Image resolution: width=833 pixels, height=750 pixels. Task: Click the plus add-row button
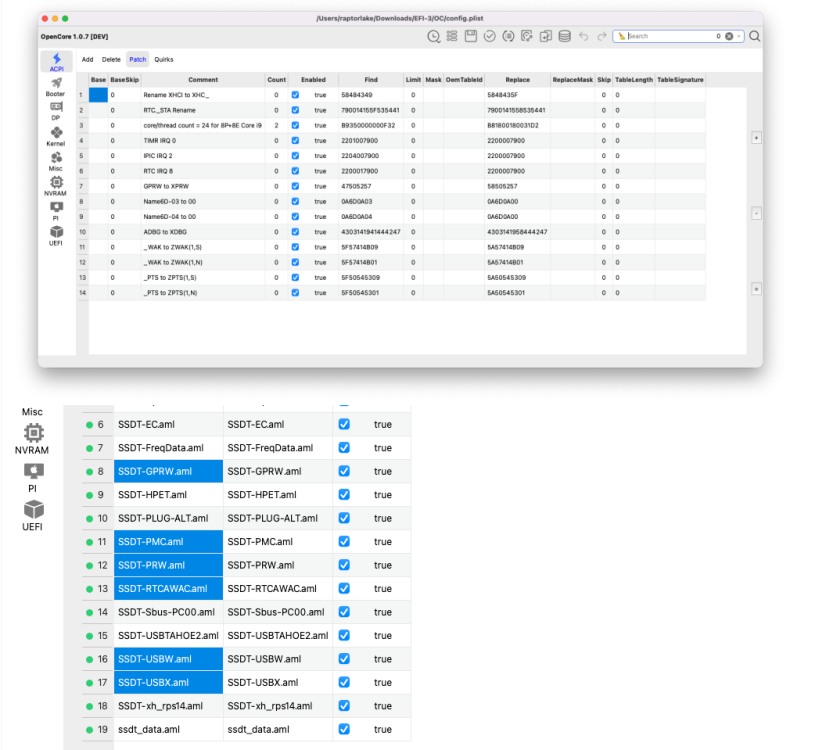click(x=756, y=138)
